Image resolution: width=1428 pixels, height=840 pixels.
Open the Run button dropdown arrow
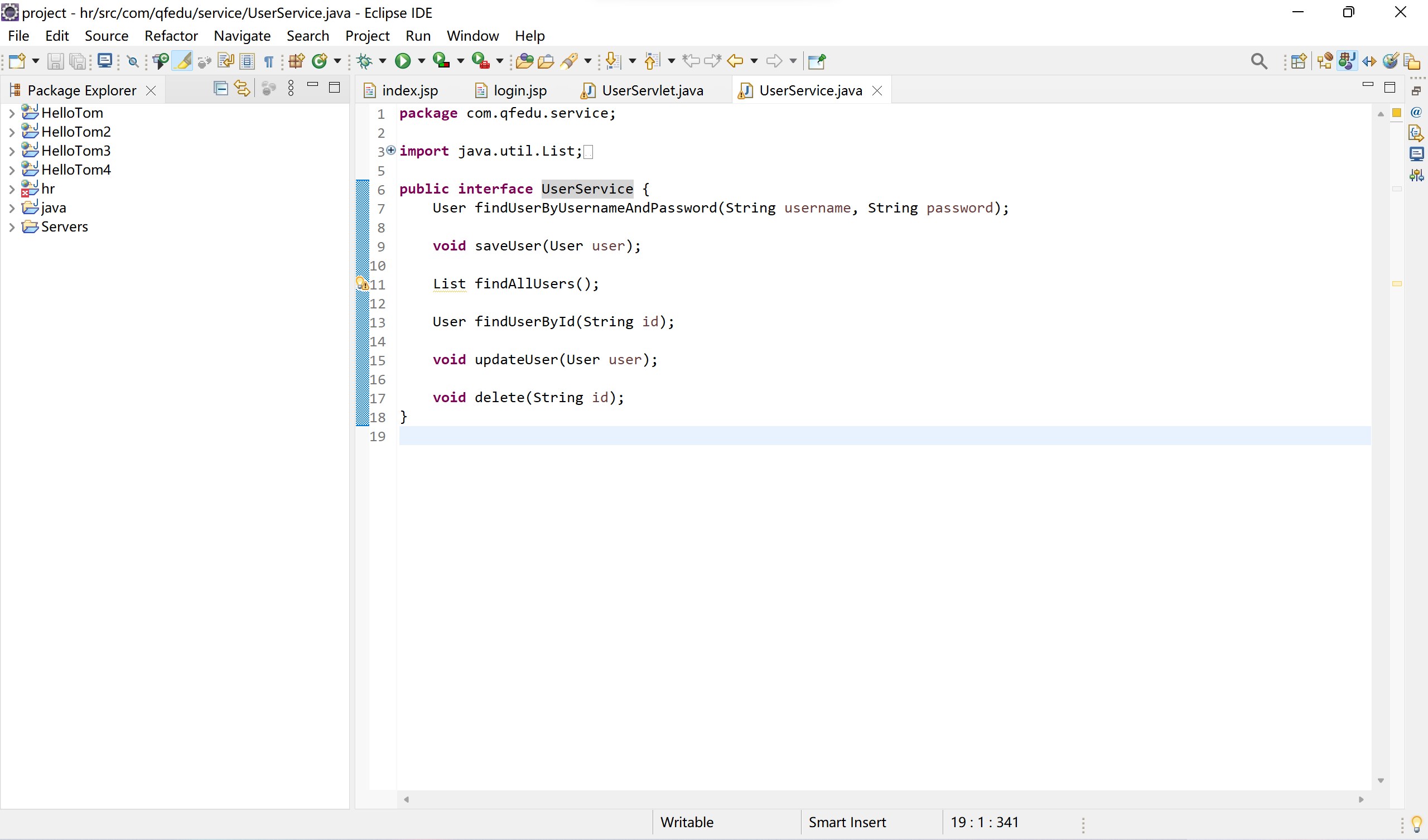tap(421, 61)
